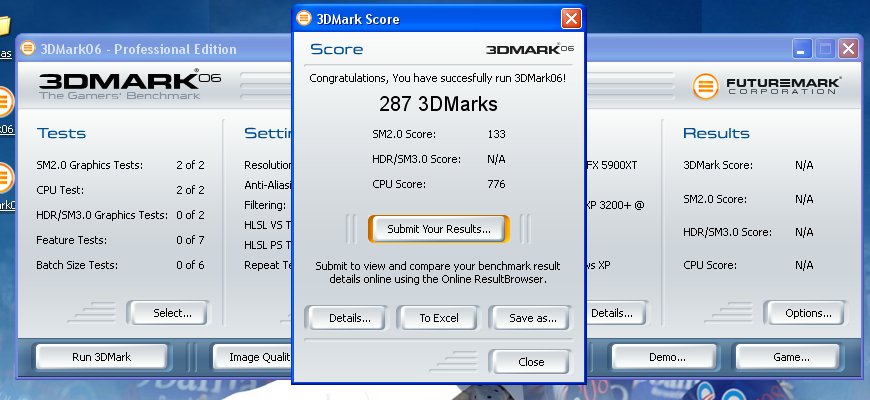Click System Details button in main window
The image size is (870, 400).
tap(616, 313)
